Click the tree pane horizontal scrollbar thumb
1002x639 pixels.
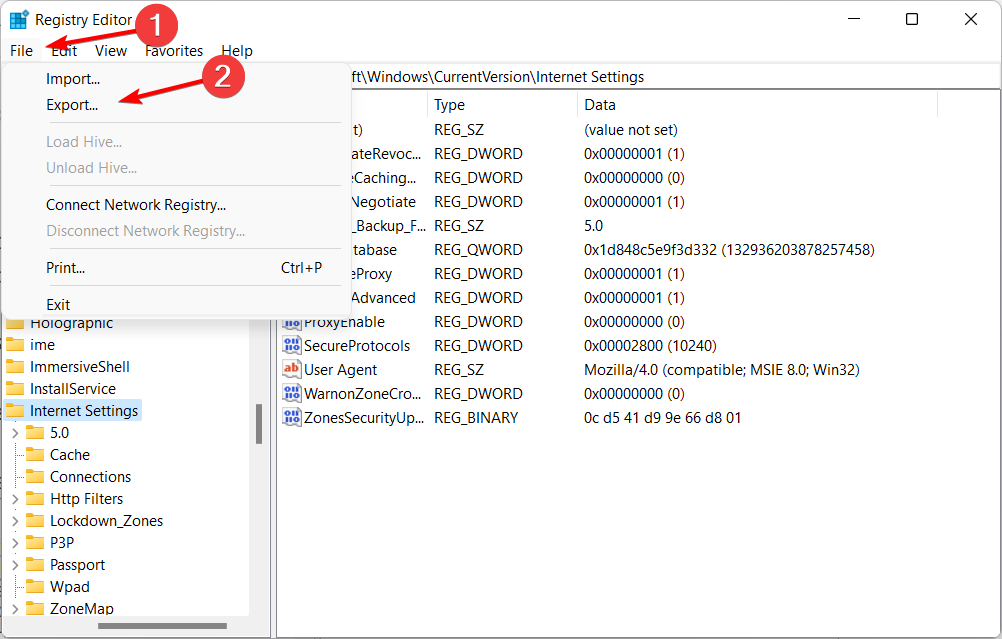(162, 626)
